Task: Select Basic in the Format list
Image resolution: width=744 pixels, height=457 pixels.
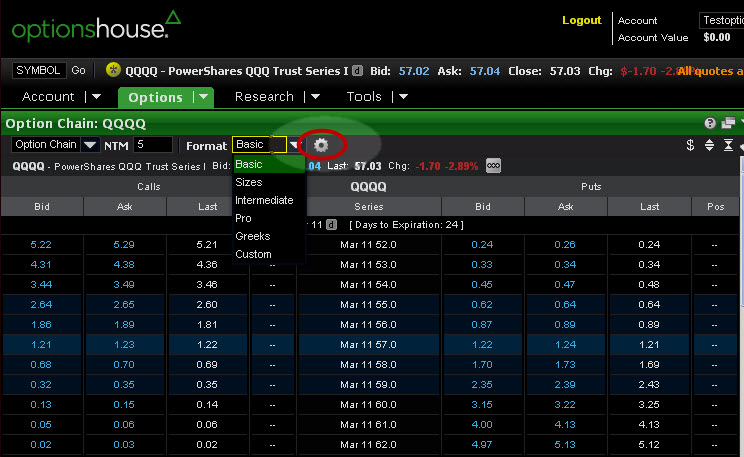Action: coord(269,164)
